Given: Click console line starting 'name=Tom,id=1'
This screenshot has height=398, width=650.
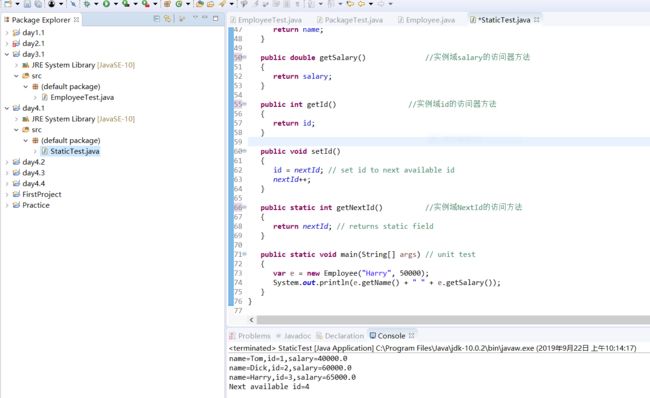Looking at the screenshot, I should [x=288, y=358].
